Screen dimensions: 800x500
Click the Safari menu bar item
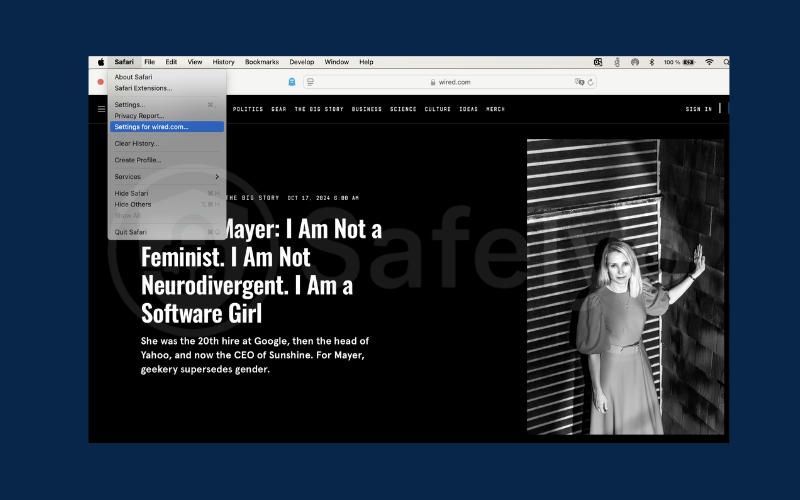(x=124, y=62)
